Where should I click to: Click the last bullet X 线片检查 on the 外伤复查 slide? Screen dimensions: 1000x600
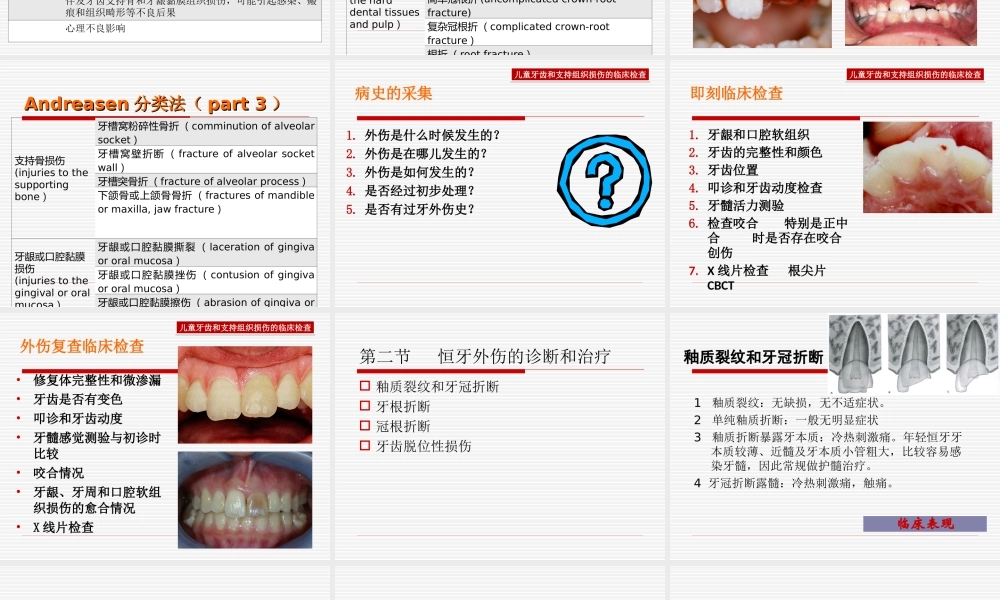[64, 527]
